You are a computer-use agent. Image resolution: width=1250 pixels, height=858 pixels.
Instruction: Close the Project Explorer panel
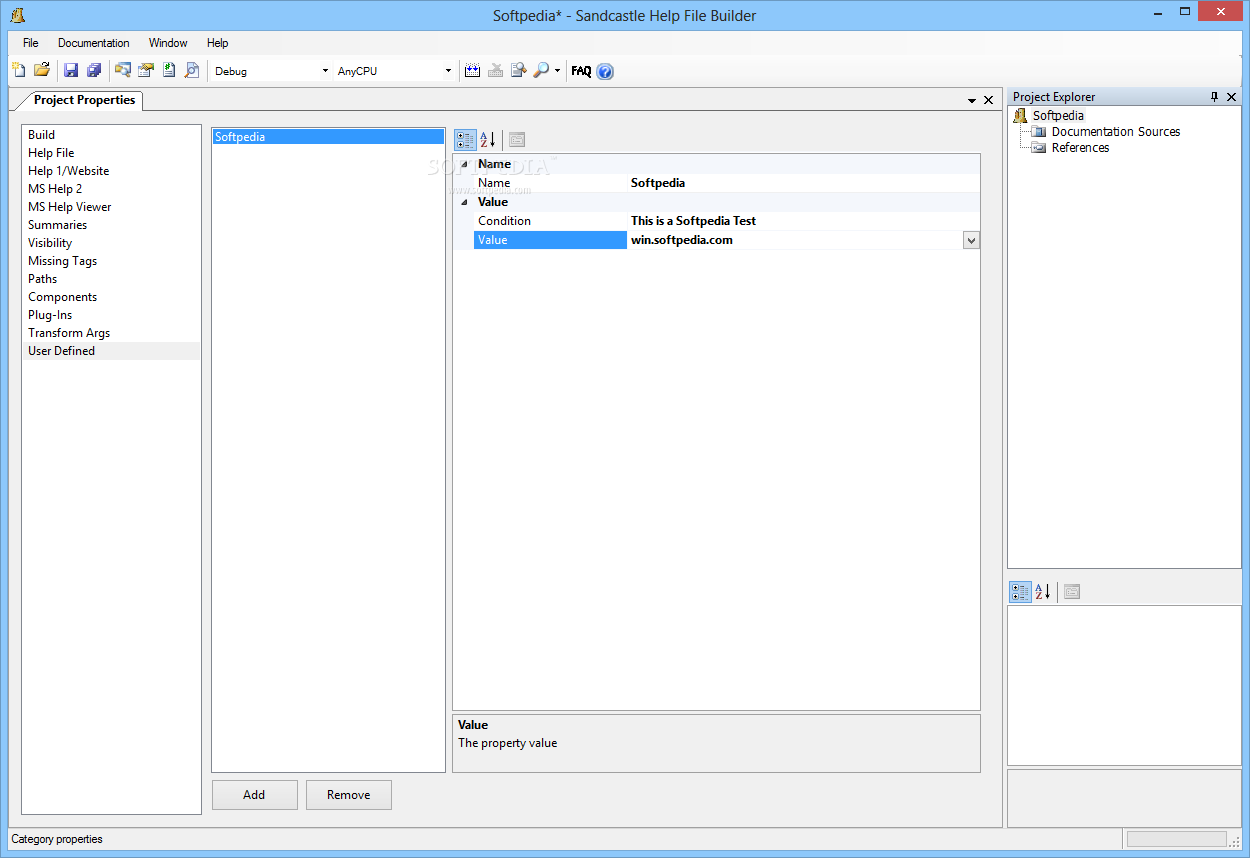(1232, 97)
